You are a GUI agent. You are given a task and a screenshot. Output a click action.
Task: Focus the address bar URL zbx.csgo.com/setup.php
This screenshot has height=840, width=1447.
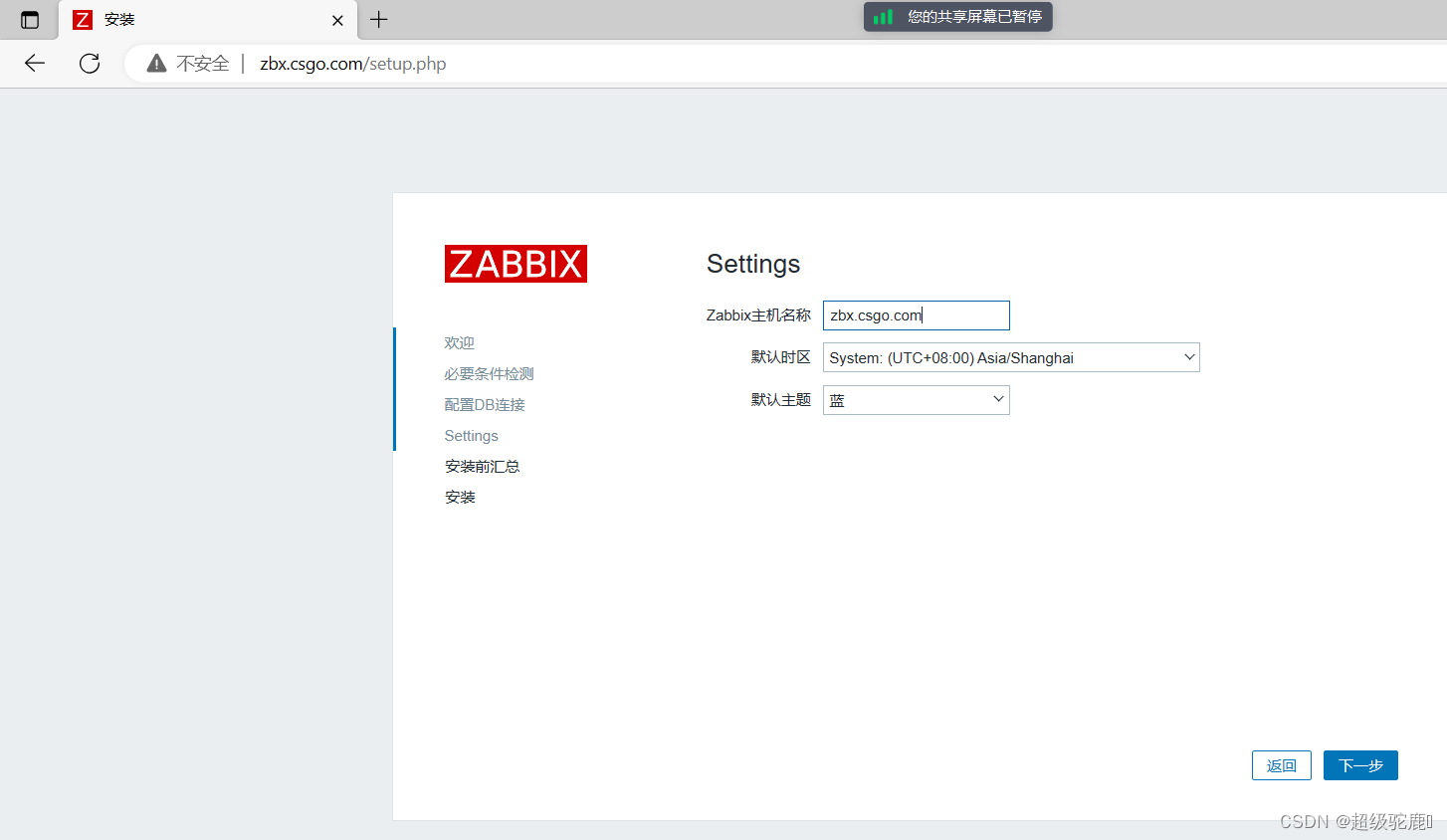[353, 64]
